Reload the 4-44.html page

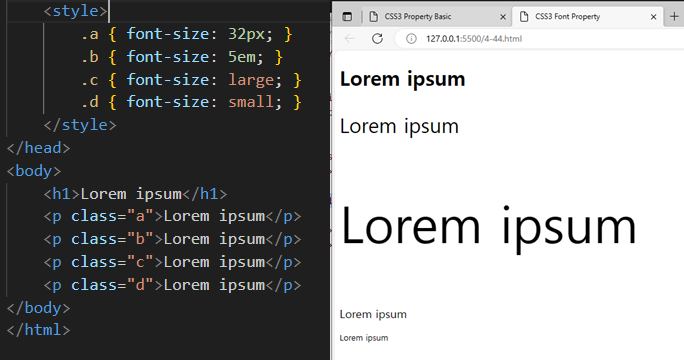pyautogui.click(x=377, y=38)
